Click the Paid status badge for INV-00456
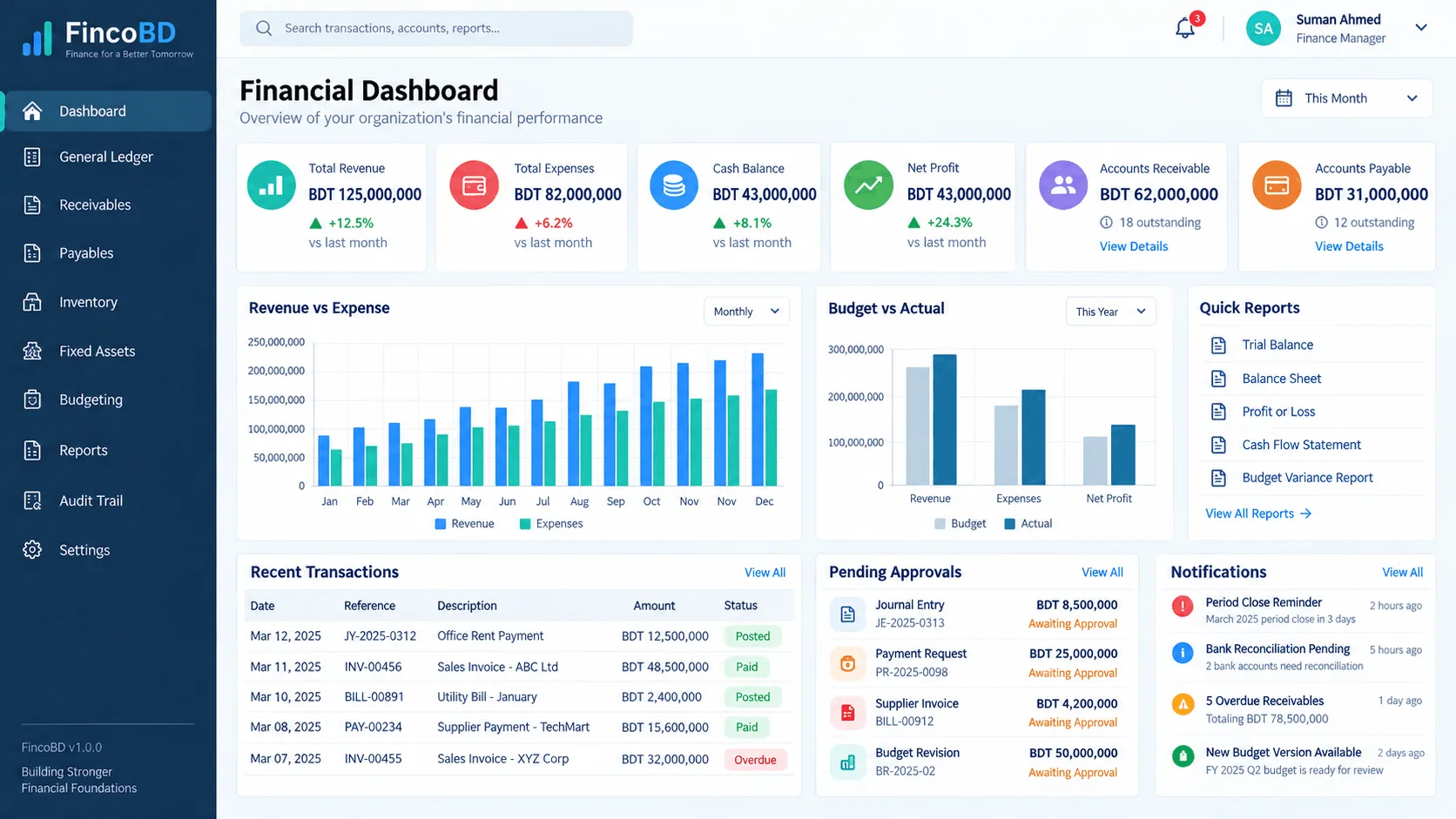Screen dimensions: 1456x819 (x=747, y=667)
